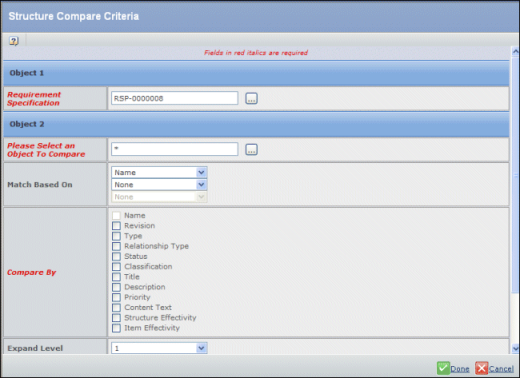Enable Relationship Type checkbox
Screen dimensions: 520x378
(116, 246)
